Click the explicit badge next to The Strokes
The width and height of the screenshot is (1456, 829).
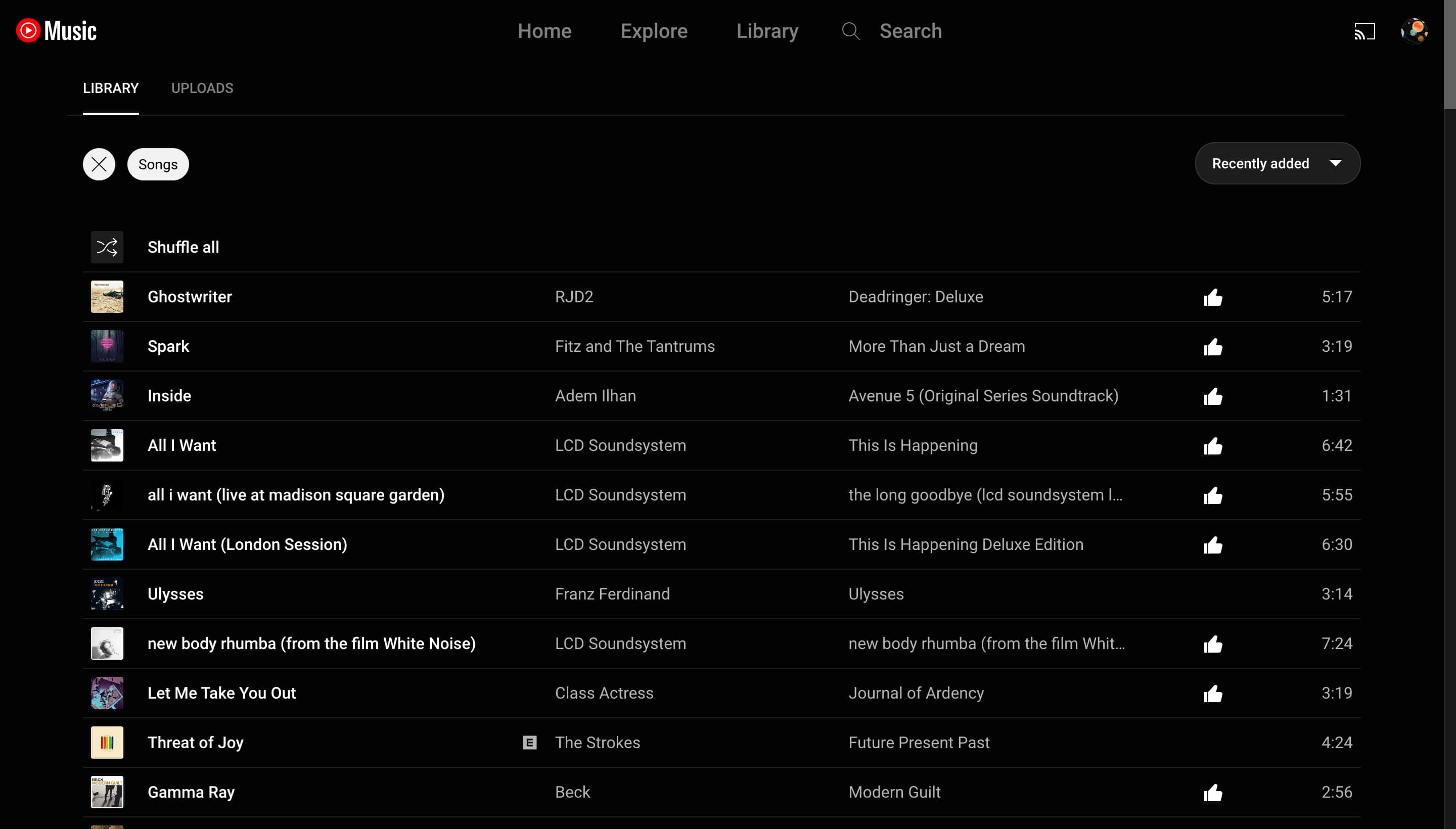(x=529, y=743)
